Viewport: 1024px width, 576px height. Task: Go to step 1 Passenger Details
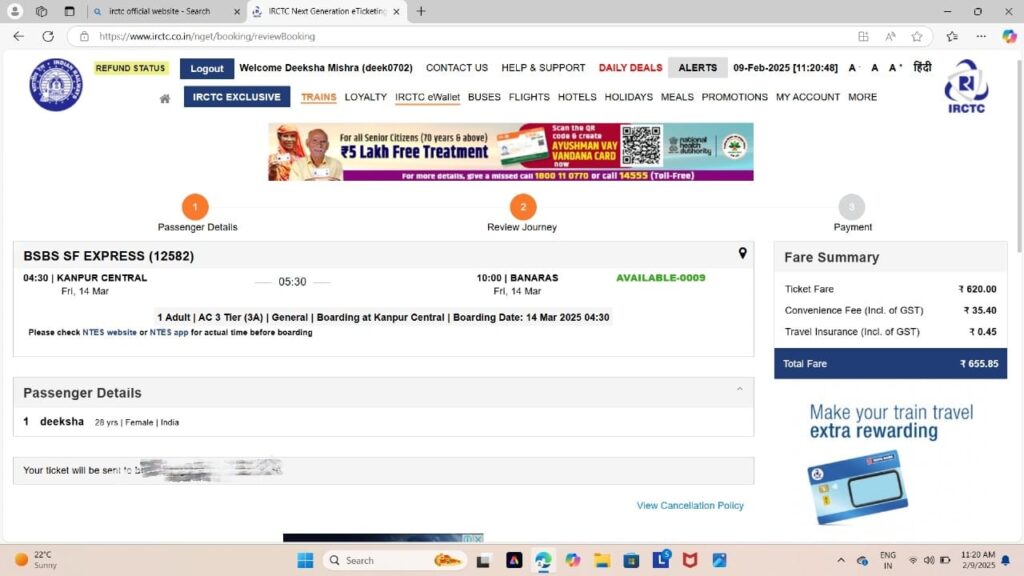[195, 207]
